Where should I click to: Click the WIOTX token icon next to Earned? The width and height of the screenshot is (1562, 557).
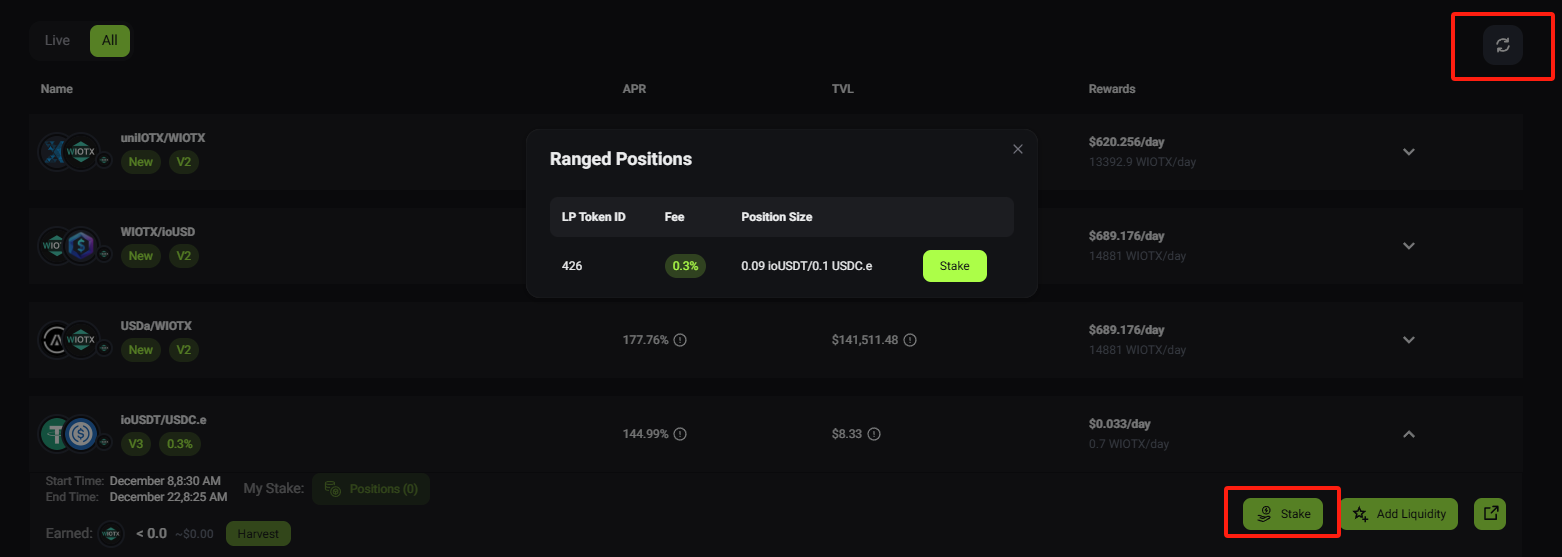point(111,533)
